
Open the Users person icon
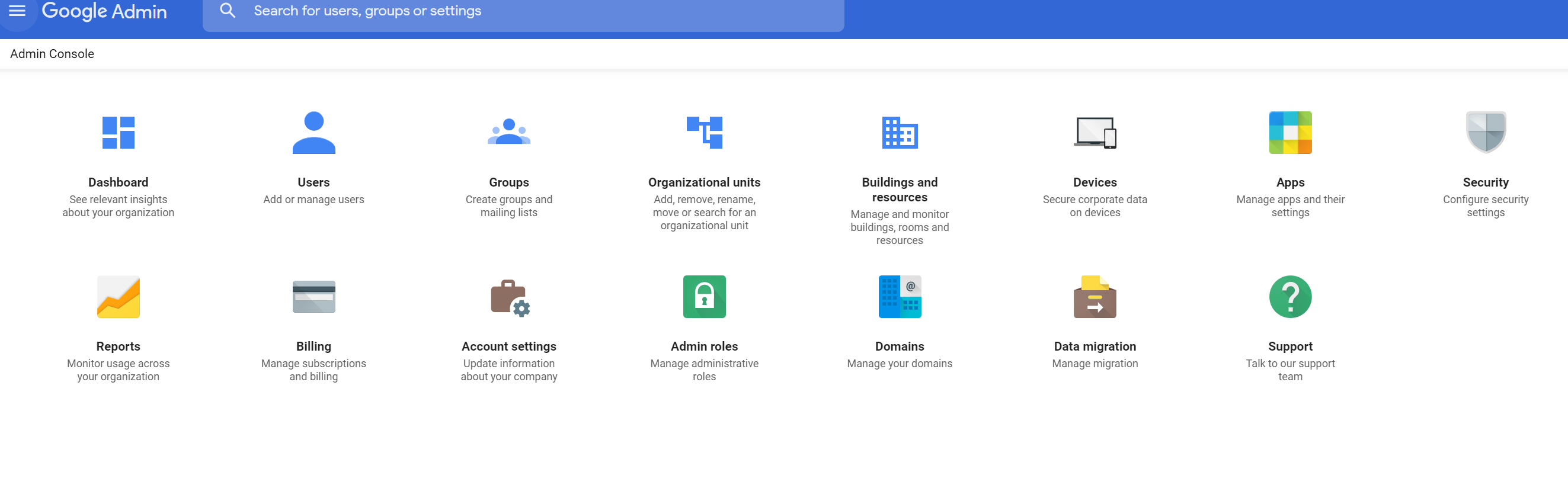(313, 133)
